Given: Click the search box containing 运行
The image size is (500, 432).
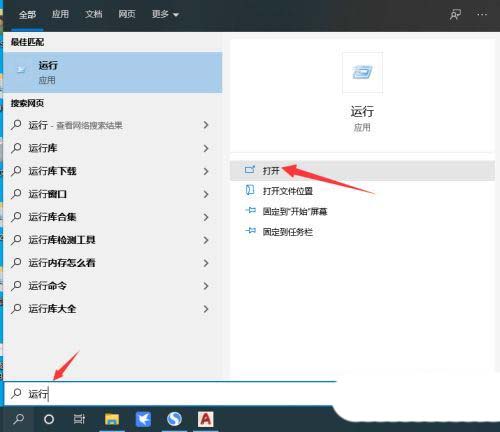Looking at the screenshot, I should click(x=170, y=394).
